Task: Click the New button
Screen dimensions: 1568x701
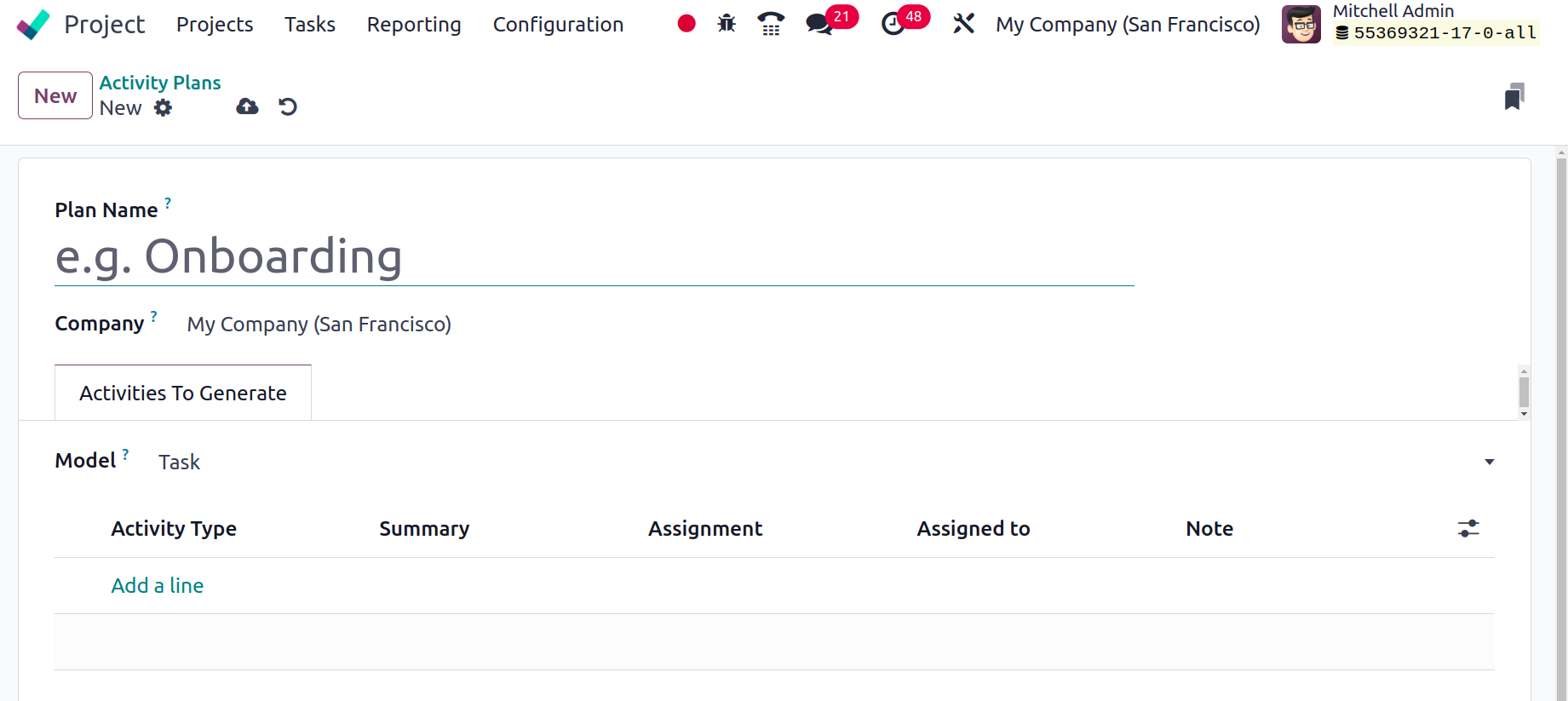Action: pos(55,95)
